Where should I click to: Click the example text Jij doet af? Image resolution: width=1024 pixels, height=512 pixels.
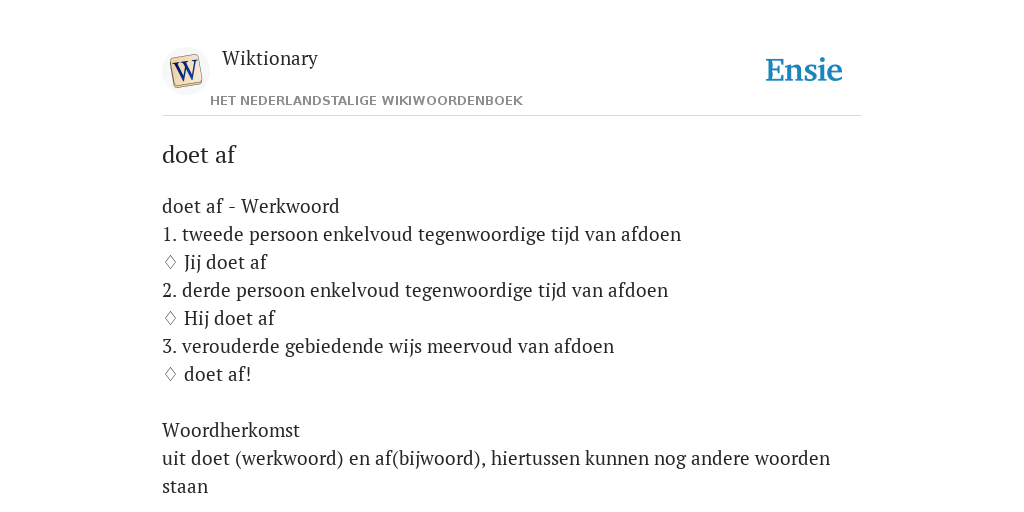(x=225, y=263)
